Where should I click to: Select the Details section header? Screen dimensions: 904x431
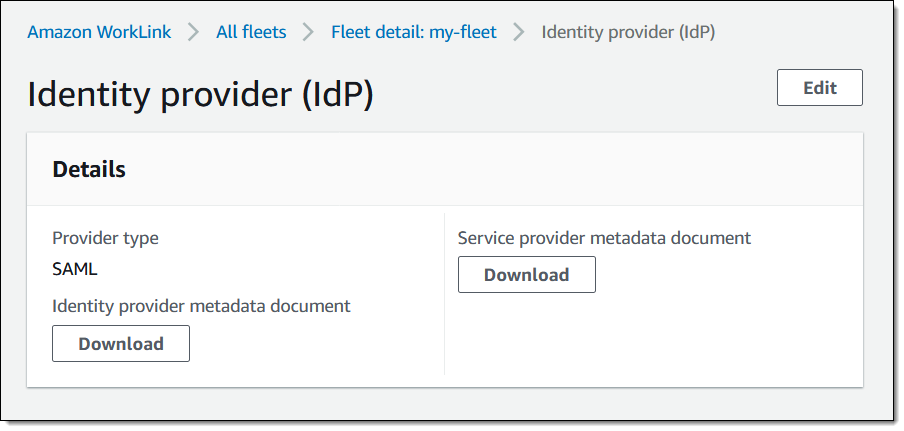89,169
